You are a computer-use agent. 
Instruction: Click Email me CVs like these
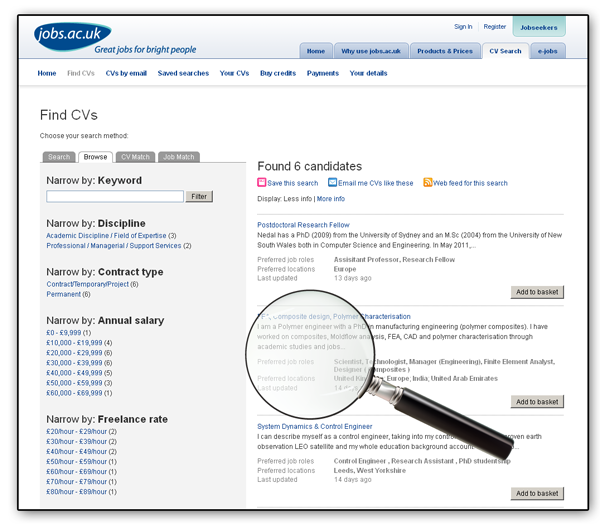pos(375,183)
